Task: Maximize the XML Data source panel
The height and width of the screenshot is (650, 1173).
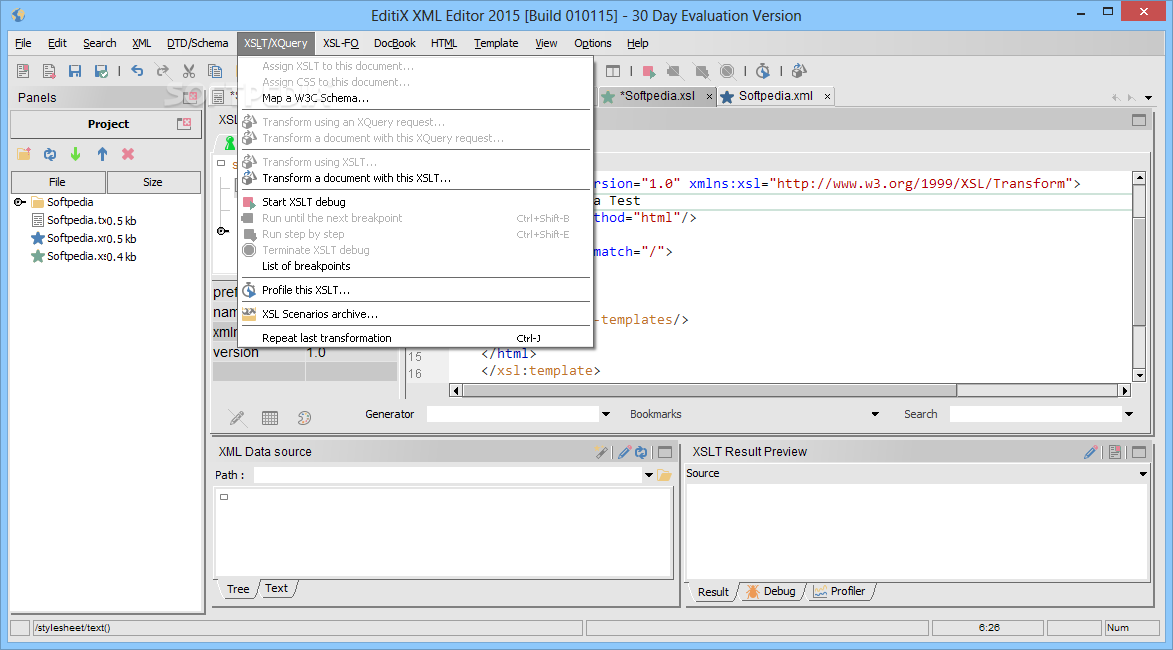Action: pos(664,452)
